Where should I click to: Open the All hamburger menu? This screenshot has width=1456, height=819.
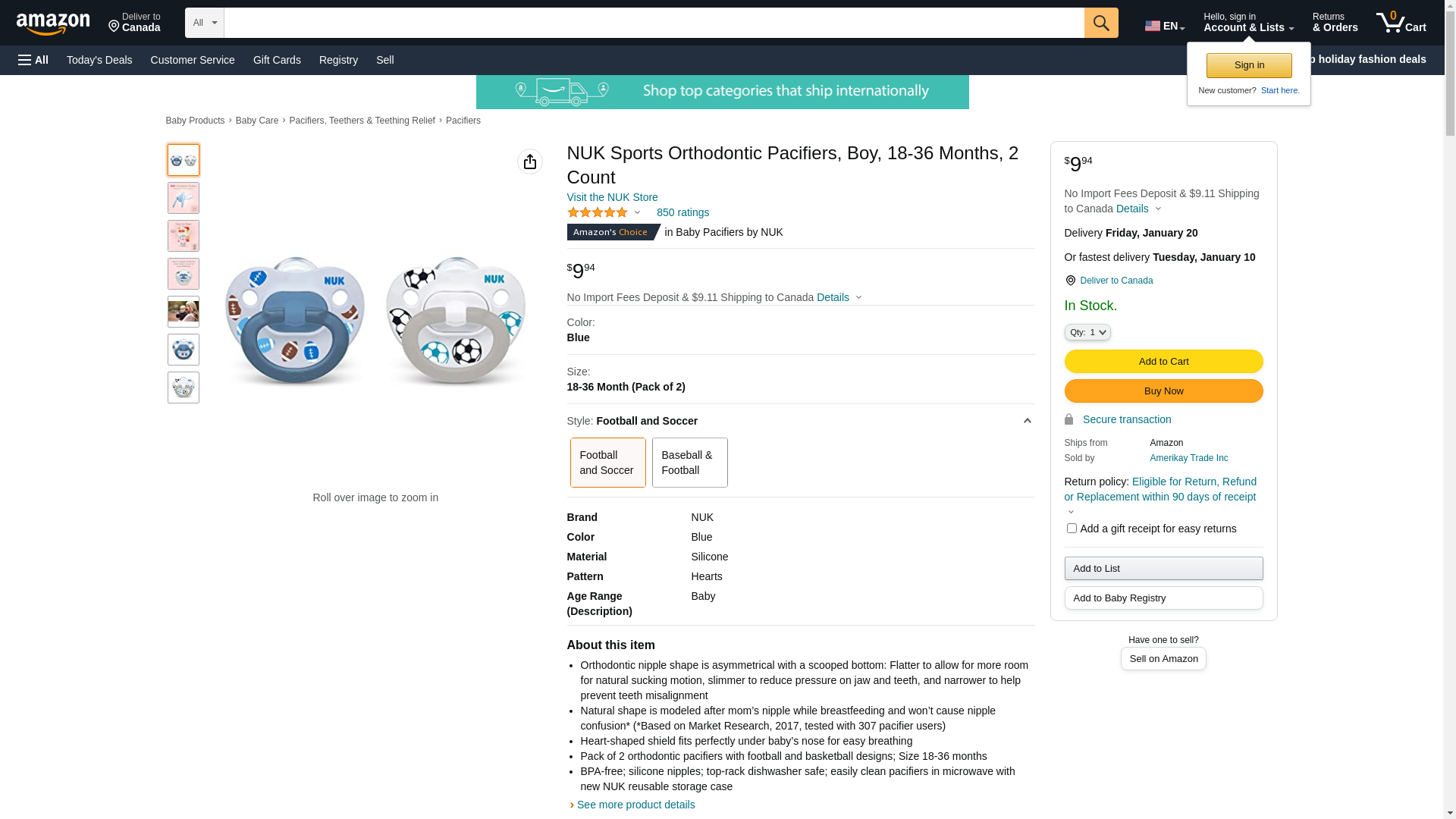pyautogui.click(x=33, y=60)
